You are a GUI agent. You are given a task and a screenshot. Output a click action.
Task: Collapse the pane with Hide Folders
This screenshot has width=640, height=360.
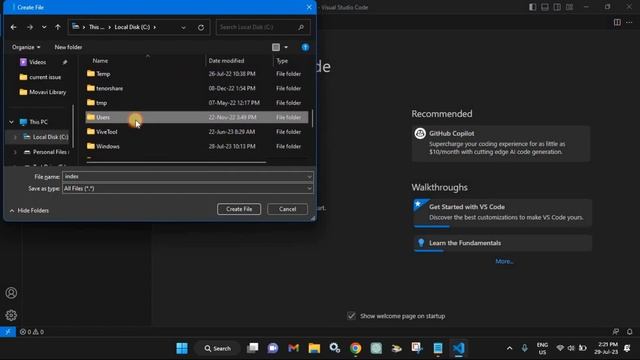point(29,211)
